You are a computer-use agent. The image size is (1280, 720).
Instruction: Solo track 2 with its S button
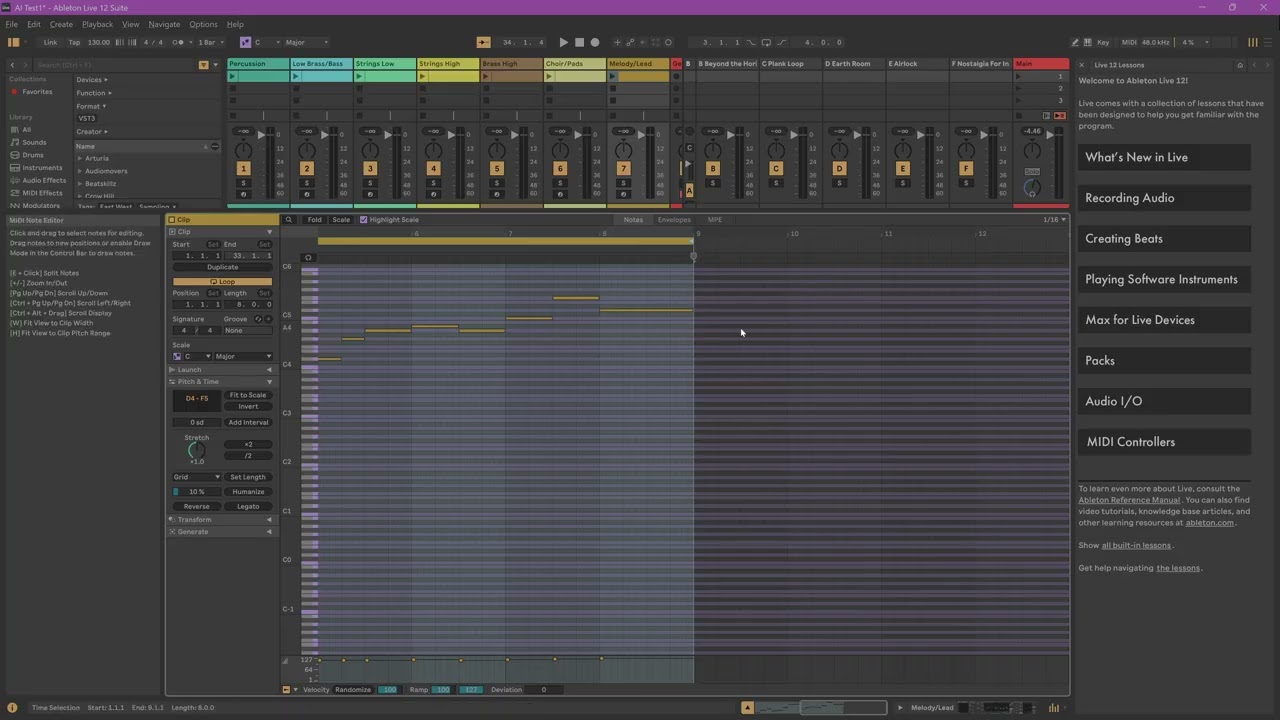click(307, 183)
